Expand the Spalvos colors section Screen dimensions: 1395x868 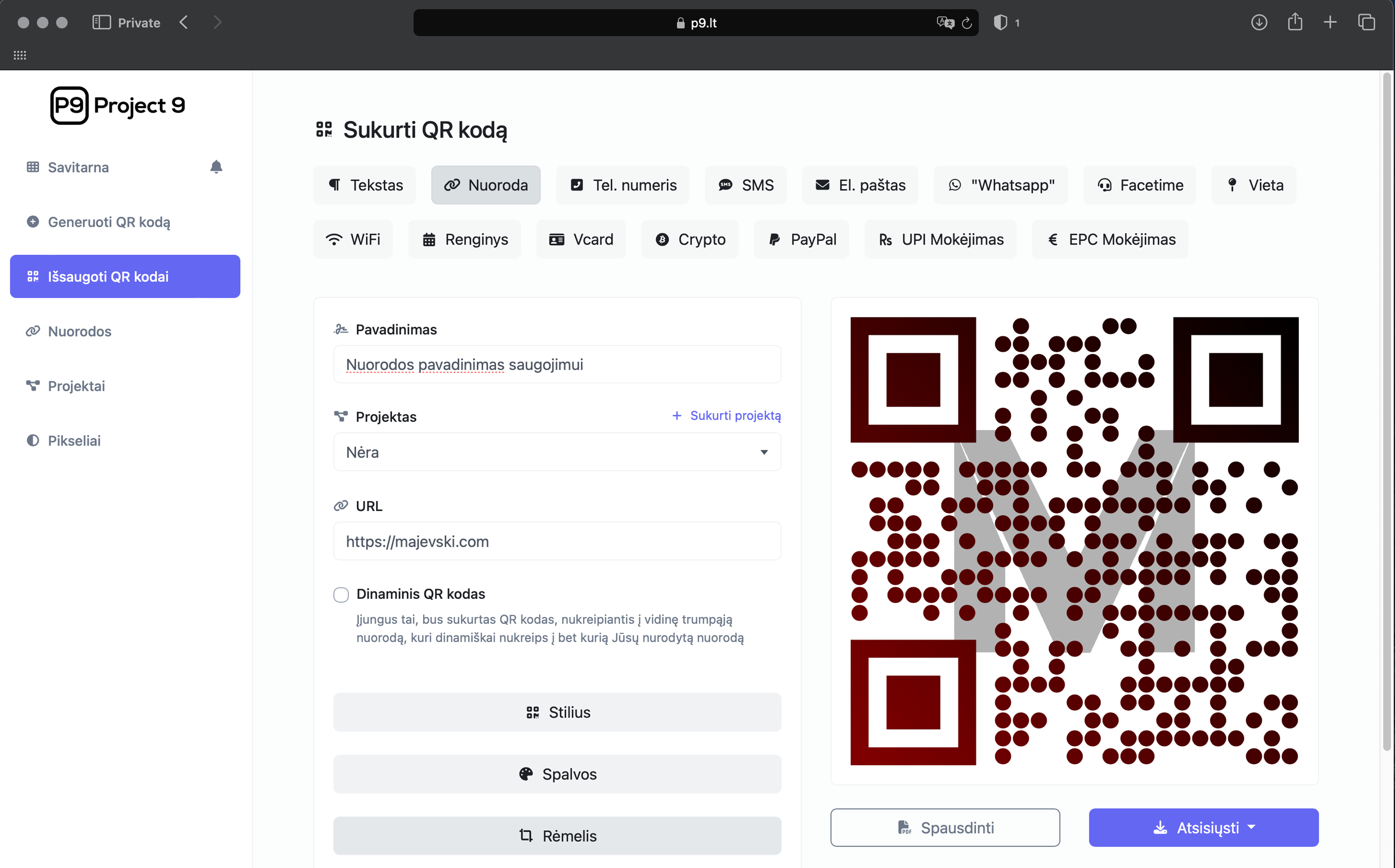coord(557,774)
